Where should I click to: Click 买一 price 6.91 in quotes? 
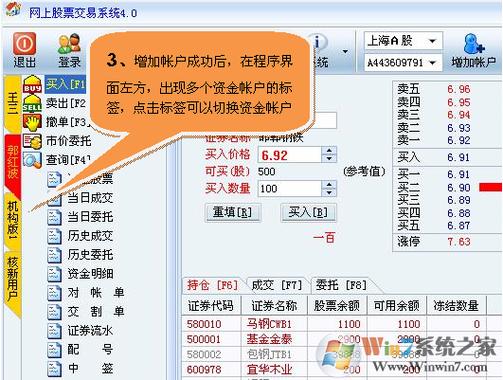pos(459,174)
